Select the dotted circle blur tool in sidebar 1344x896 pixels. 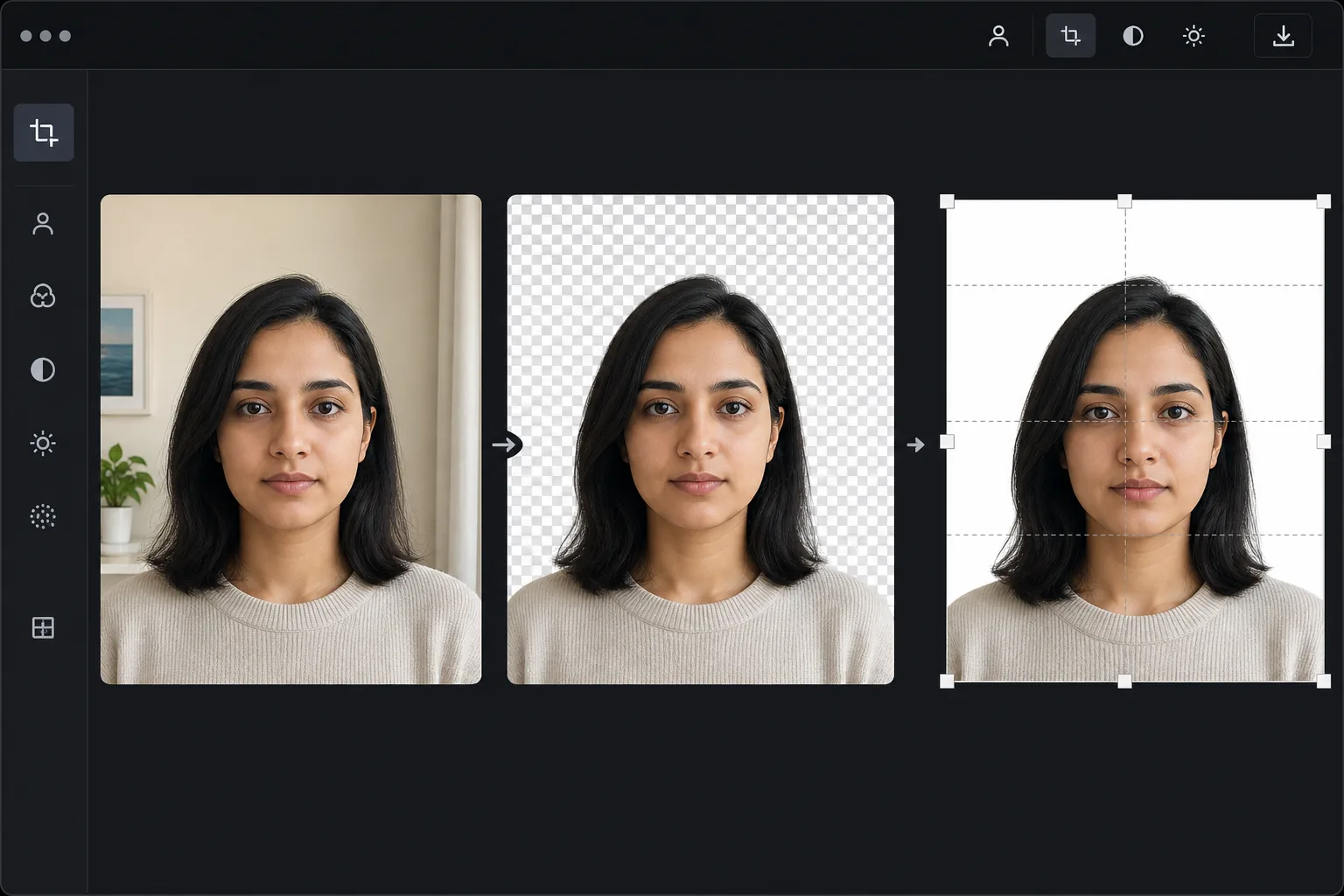pyautogui.click(x=43, y=516)
